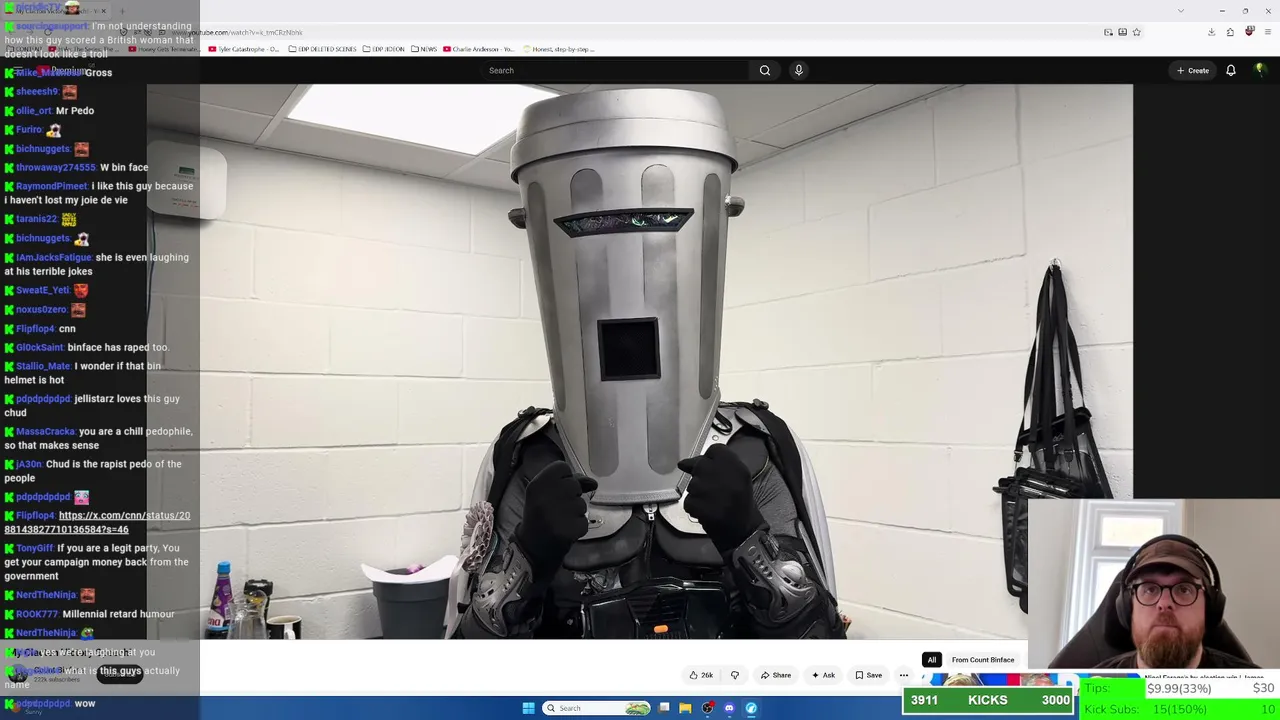Image resolution: width=1280 pixels, height=720 pixels.
Task: Click chat username jA30n
Action: 29,464
